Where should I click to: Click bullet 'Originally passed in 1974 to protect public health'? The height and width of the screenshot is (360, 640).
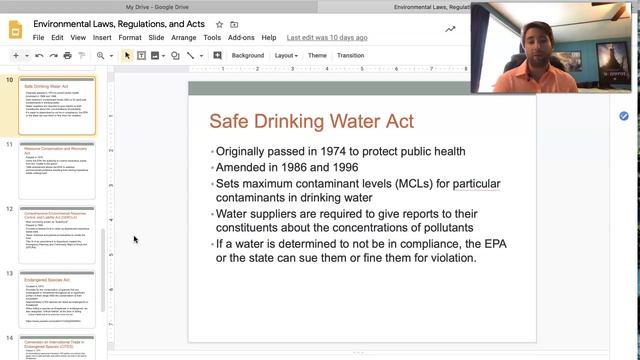pyautogui.click(x=340, y=151)
